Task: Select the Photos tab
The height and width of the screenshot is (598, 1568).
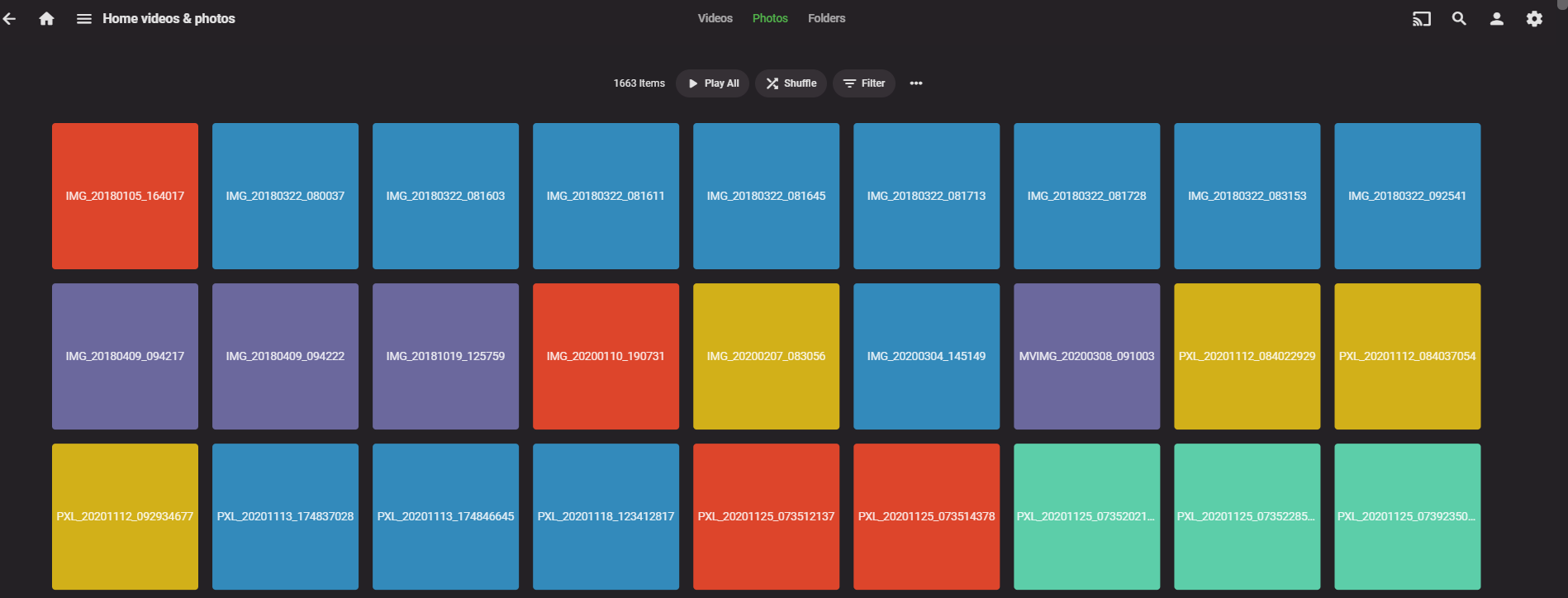Action: [x=770, y=18]
